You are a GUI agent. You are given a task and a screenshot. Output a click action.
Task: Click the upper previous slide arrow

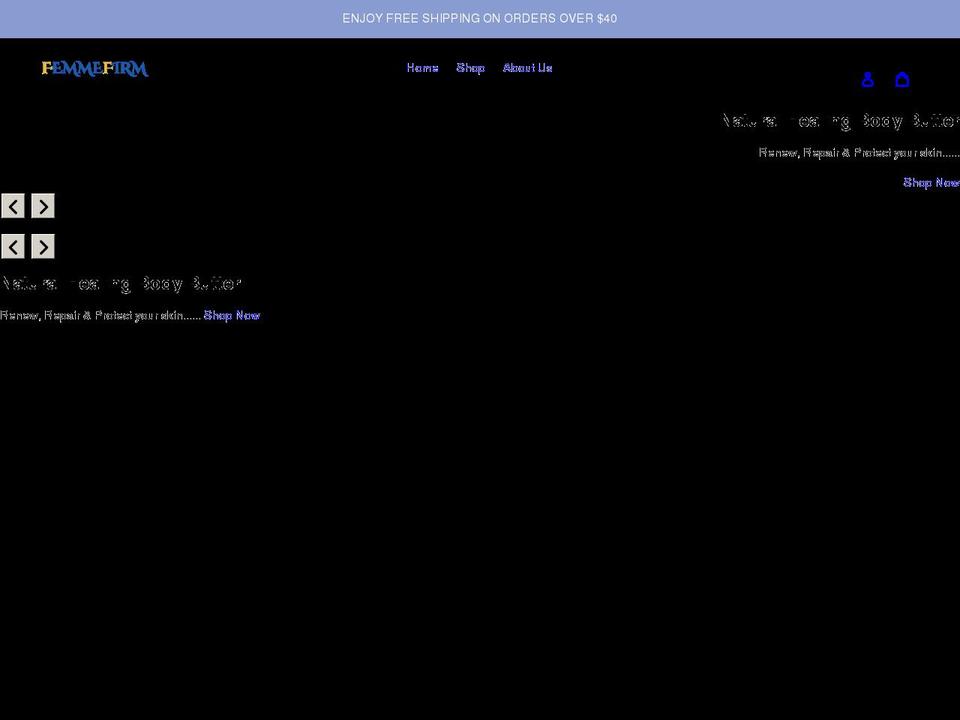pos(13,206)
